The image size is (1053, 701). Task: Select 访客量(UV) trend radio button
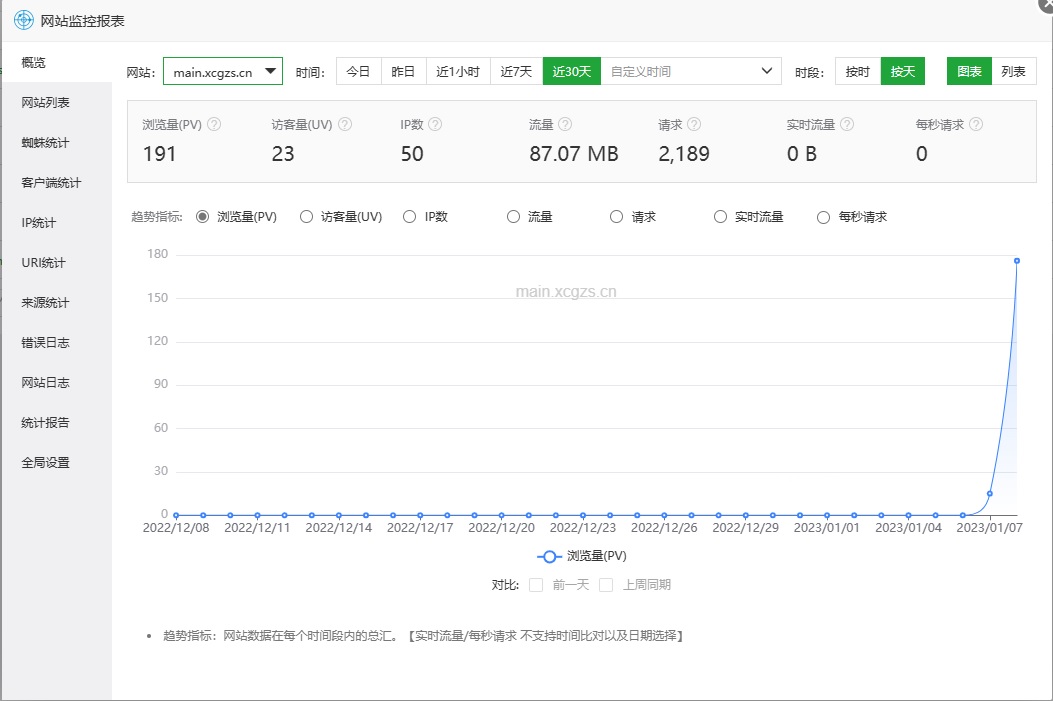click(x=306, y=217)
